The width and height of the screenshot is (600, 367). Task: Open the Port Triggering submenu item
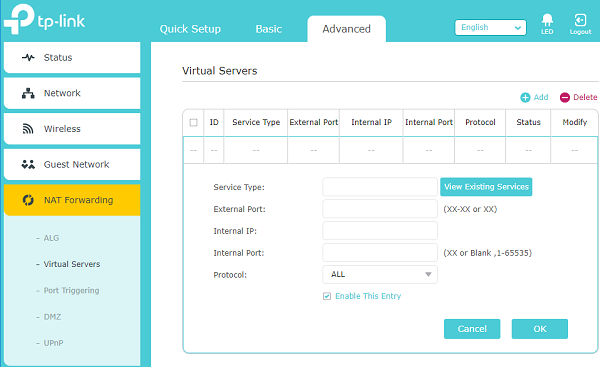tap(72, 290)
